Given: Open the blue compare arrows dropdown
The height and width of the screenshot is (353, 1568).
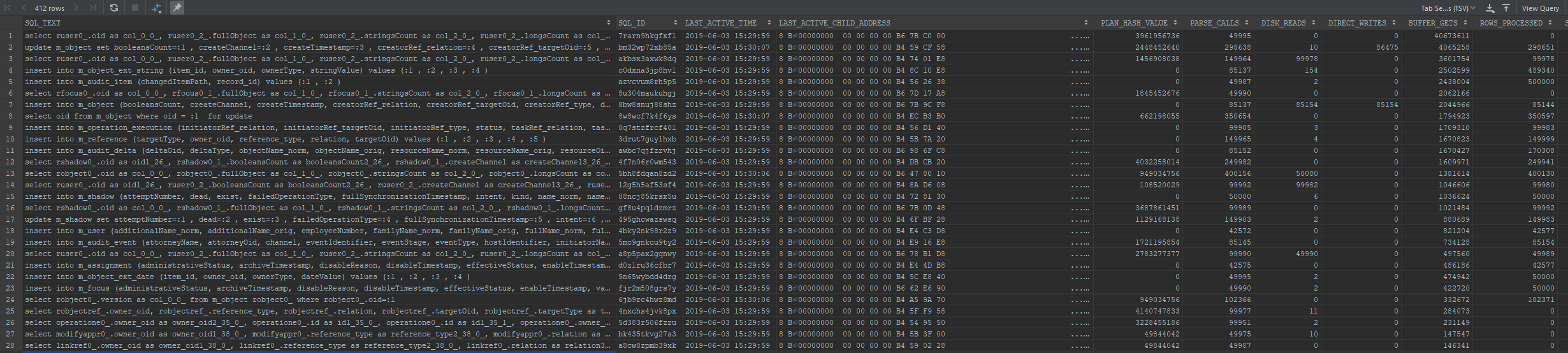Looking at the screenshot, I should [x=157, y=8].
